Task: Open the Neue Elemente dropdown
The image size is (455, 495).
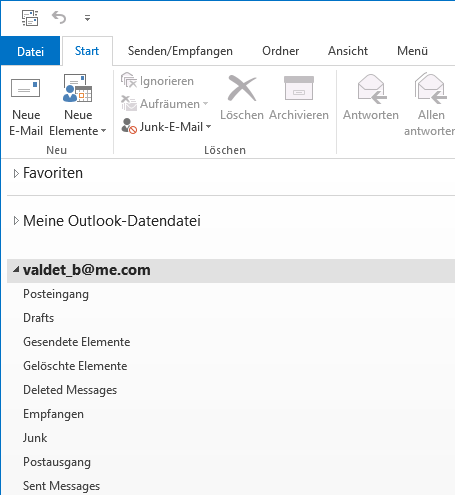Action: [x=77, y=105]
